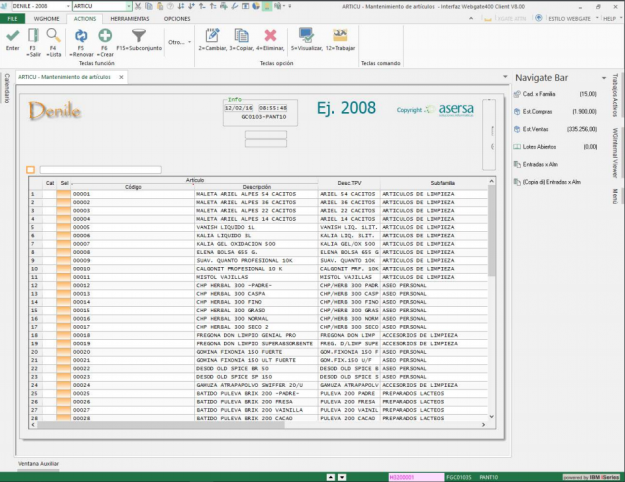Click the Enter checkmark icon
Screen dimensions: 625x482
tap(12, 34)
